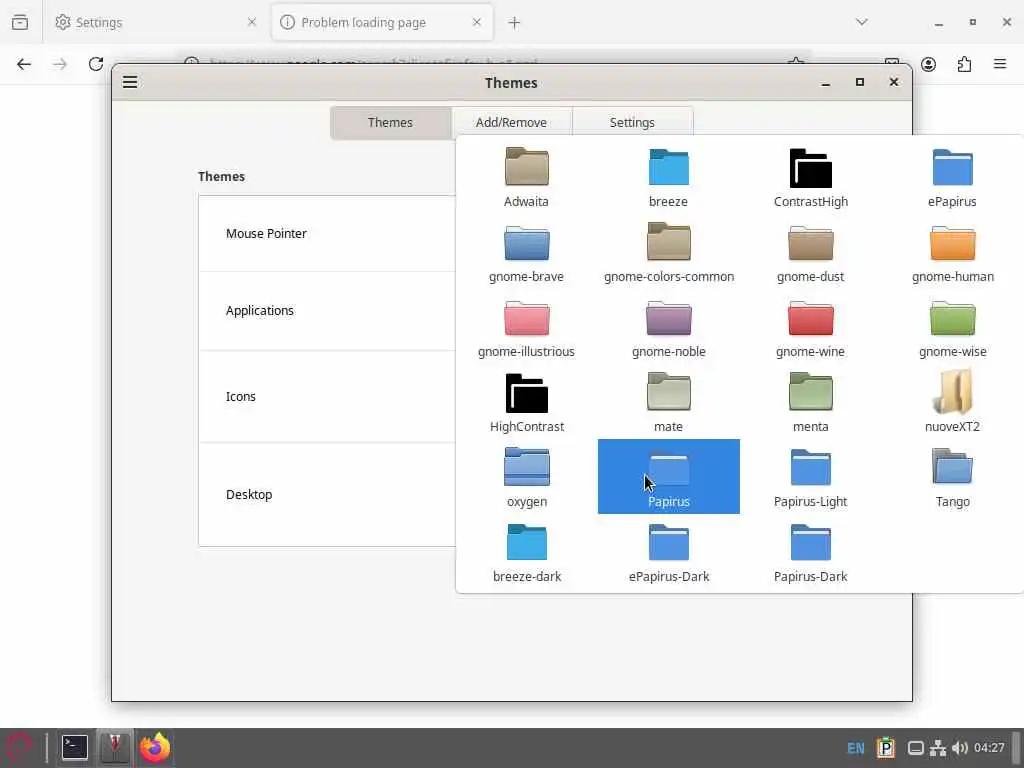This screenshot has height=768, width=1024.
Task: Choose gnome-human orange folder theme
Action: (952, 252)
